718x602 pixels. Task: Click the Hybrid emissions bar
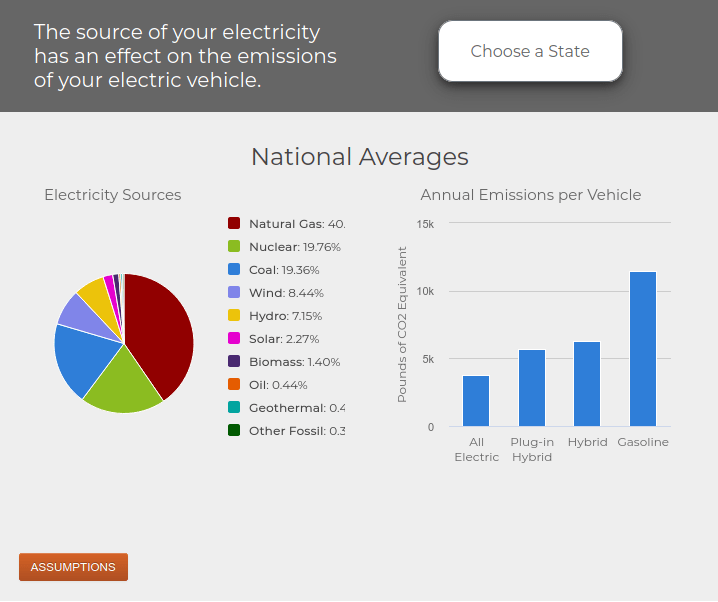pos(587,384)
